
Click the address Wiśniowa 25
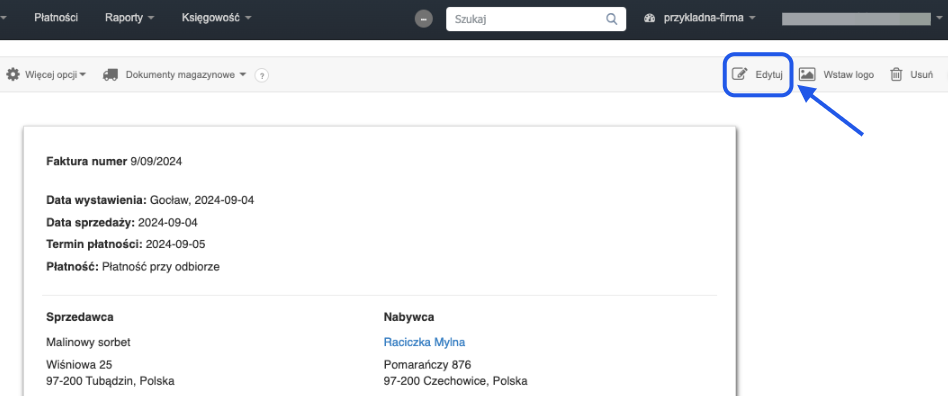(79, 365)
